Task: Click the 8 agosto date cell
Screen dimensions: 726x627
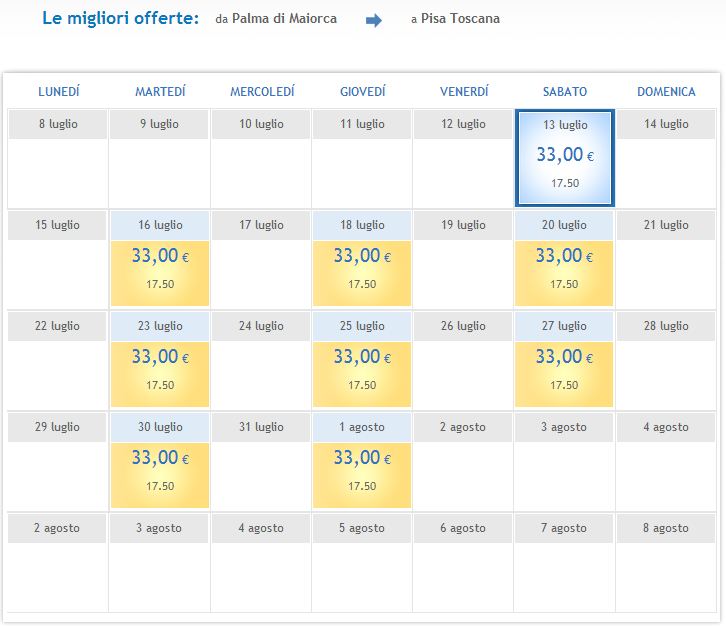Action: (x=666, y=528)
